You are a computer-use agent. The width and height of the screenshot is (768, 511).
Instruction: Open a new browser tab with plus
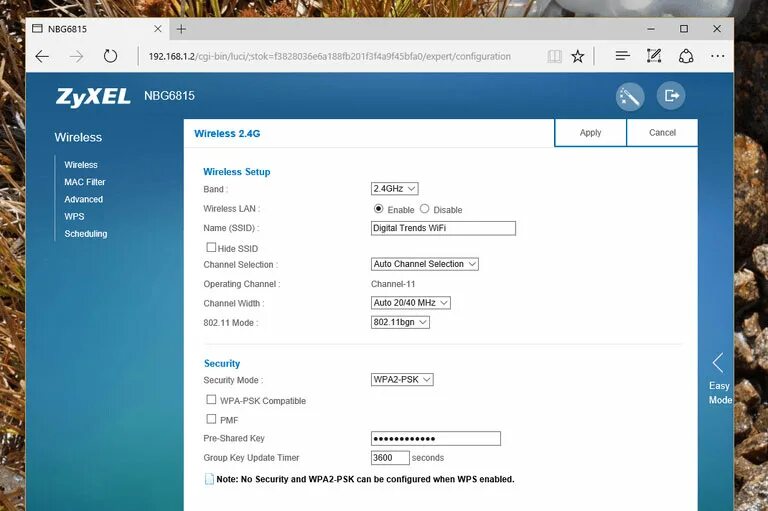[181, 29]
